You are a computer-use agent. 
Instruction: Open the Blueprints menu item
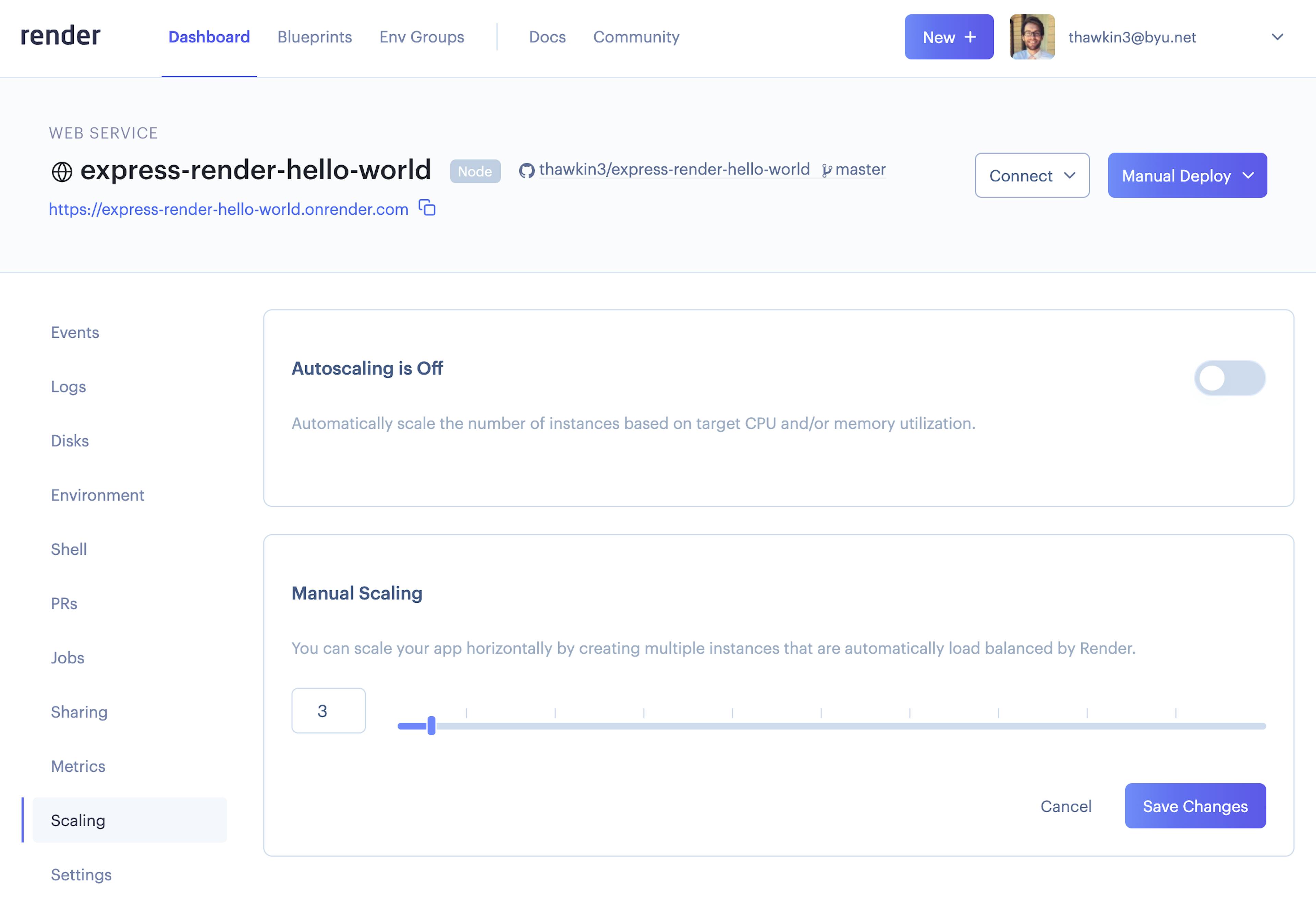[x=314, y=37]
